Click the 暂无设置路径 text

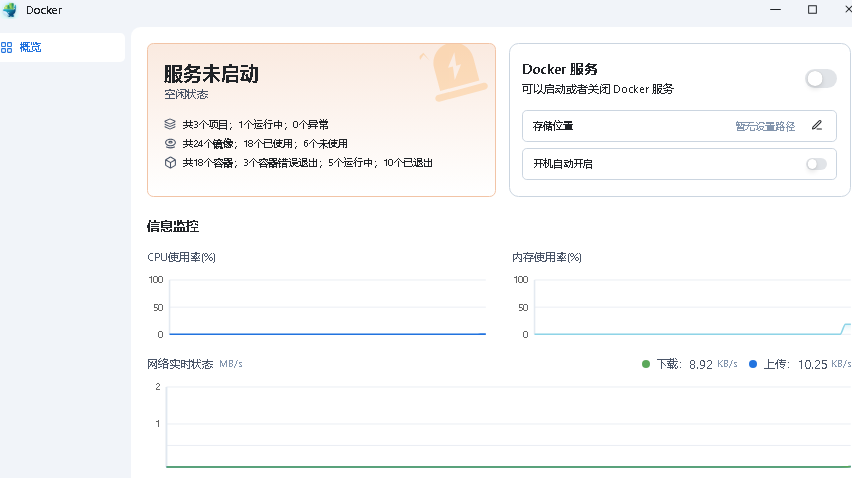pyautogui.click(x=765, y=126)
